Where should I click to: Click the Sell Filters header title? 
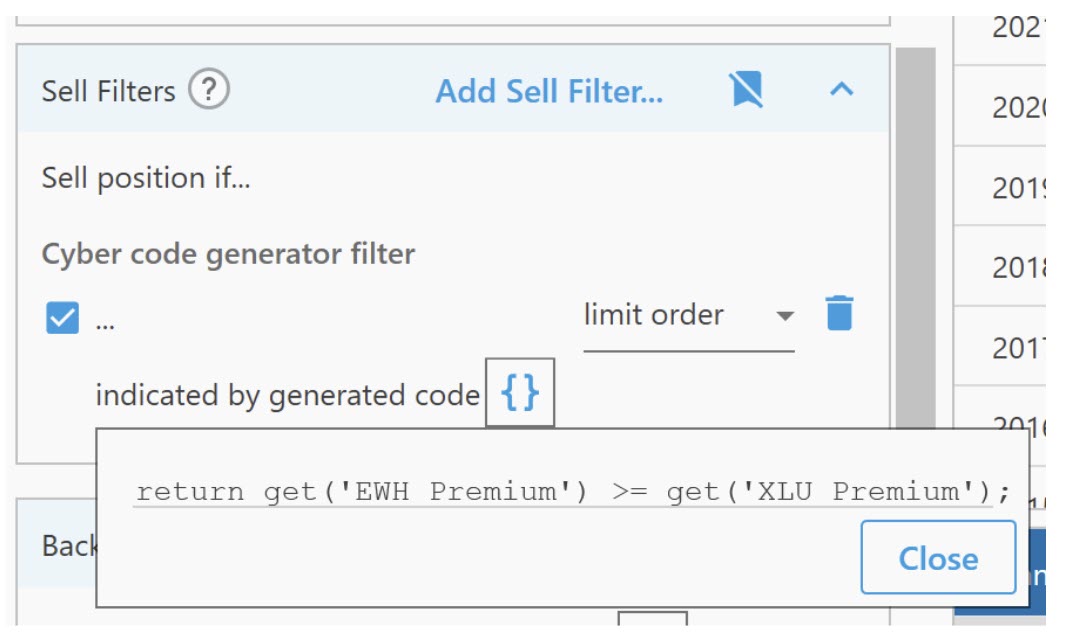tap(108, 92)
